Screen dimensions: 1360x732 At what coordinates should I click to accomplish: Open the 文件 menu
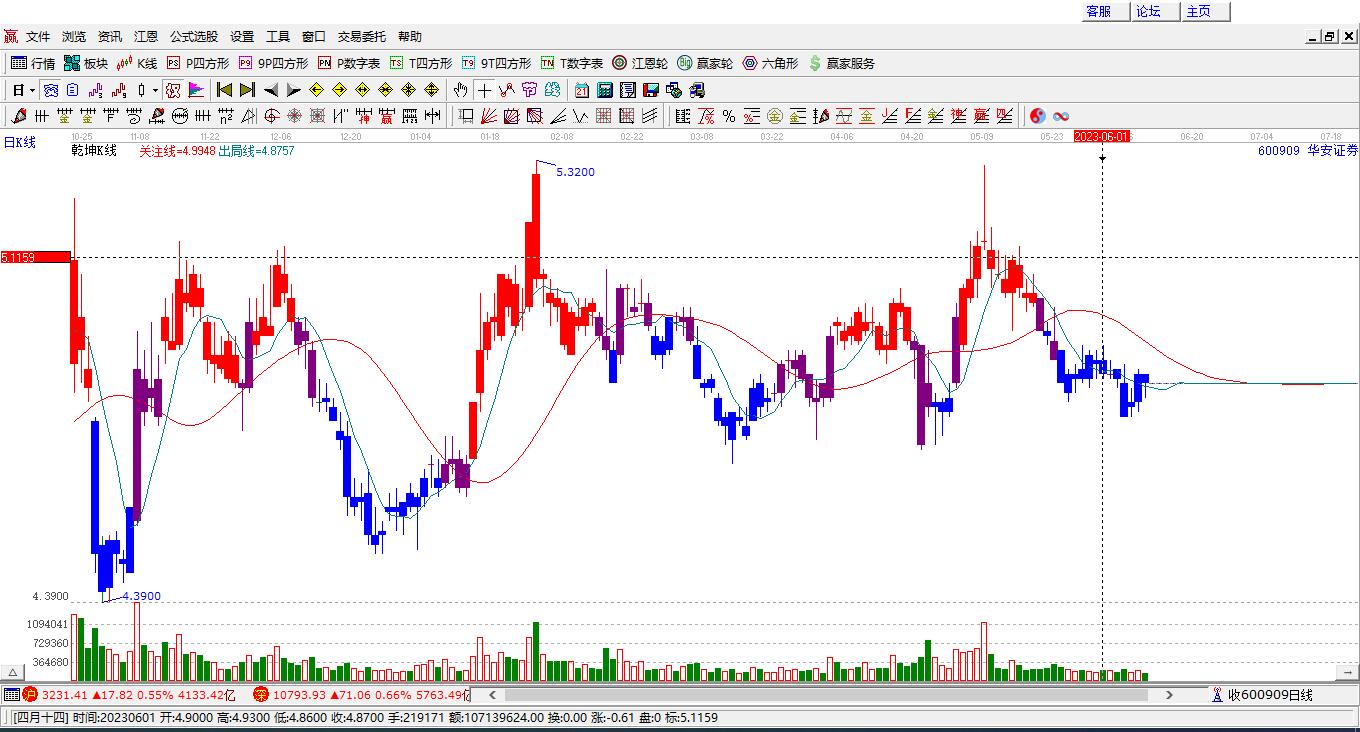(x=38, y=37)
